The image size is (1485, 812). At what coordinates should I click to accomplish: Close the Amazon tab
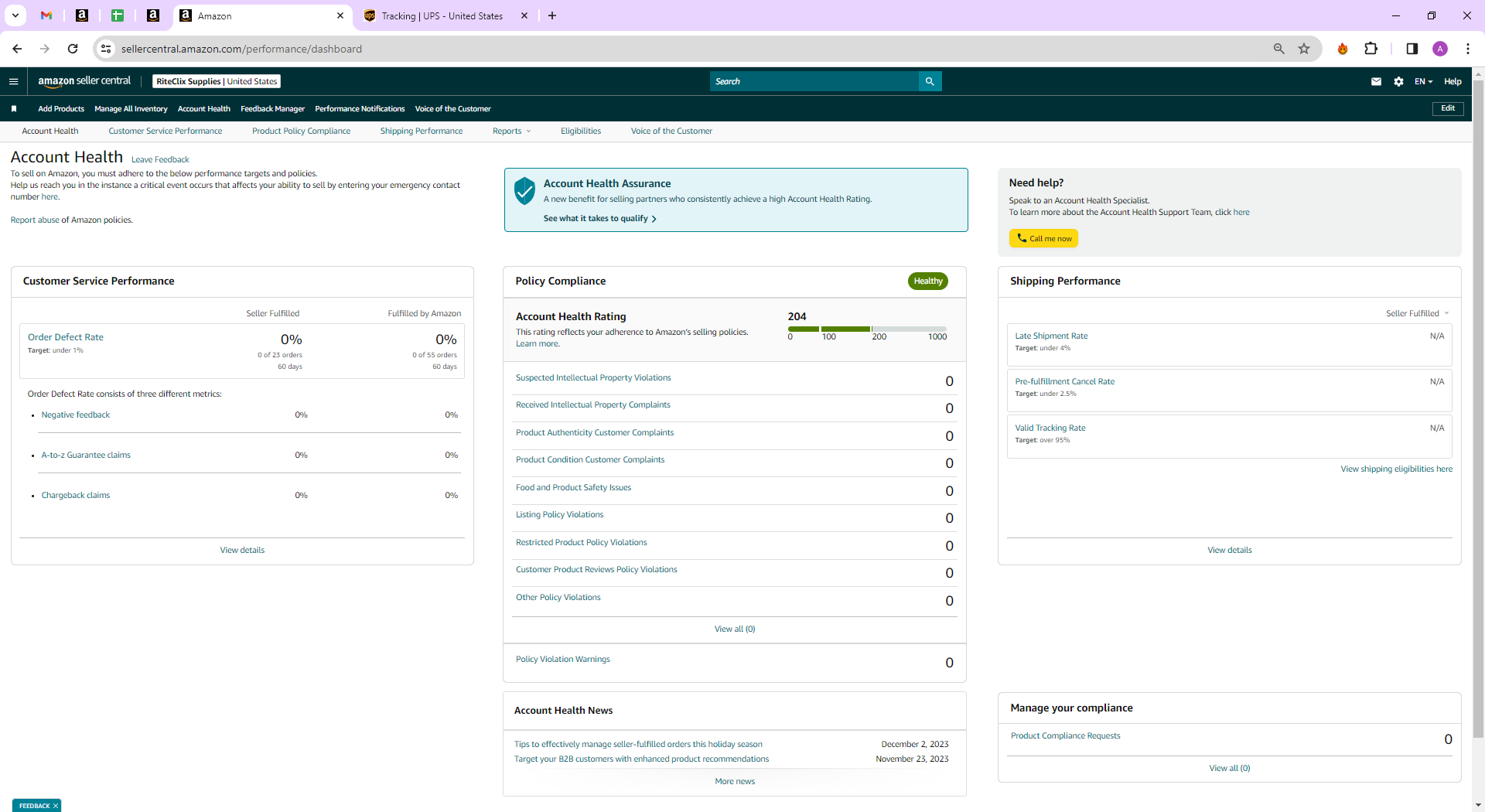point(340,15)
